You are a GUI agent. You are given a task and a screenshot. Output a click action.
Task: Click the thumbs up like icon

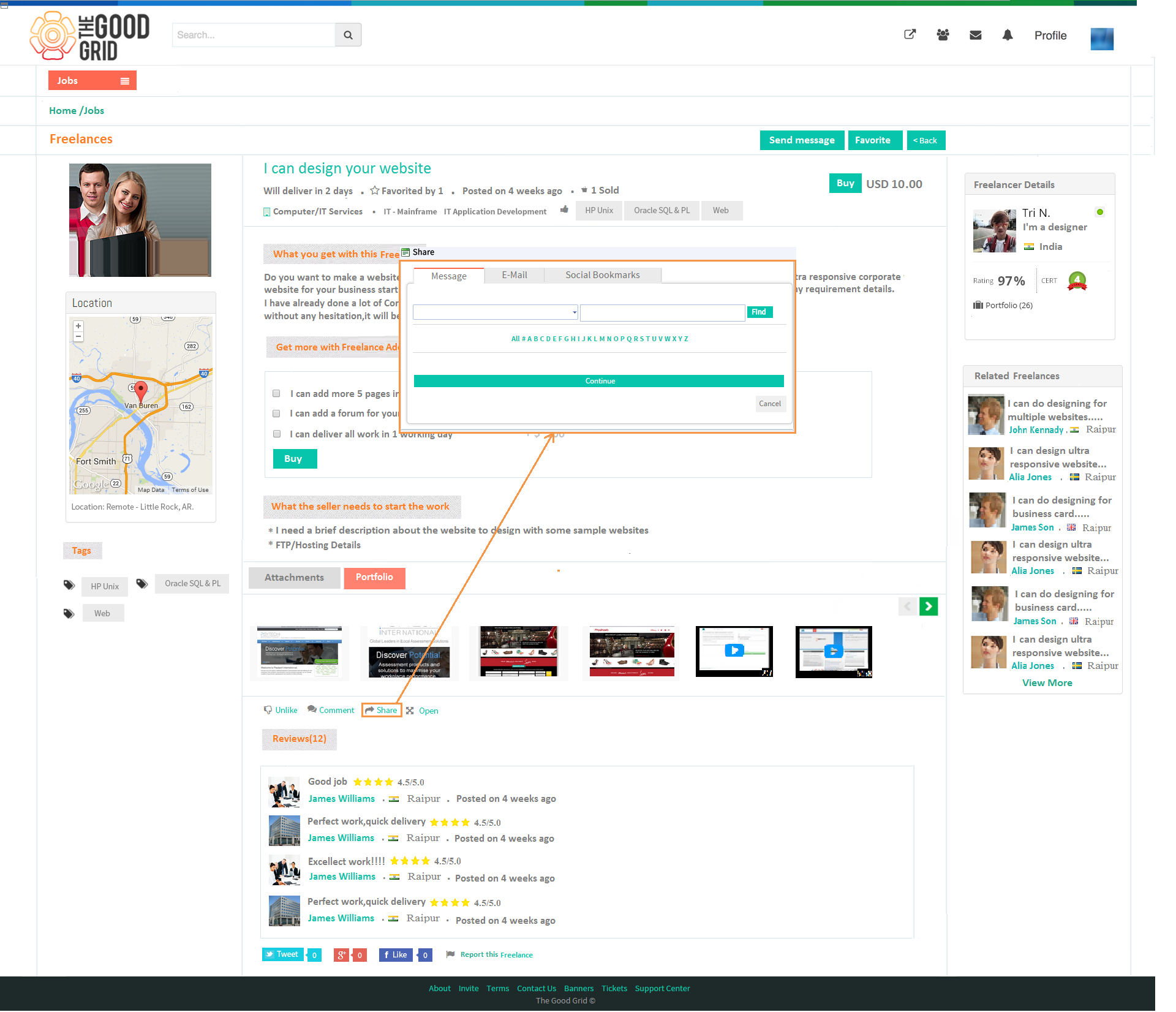pos(564,210)
